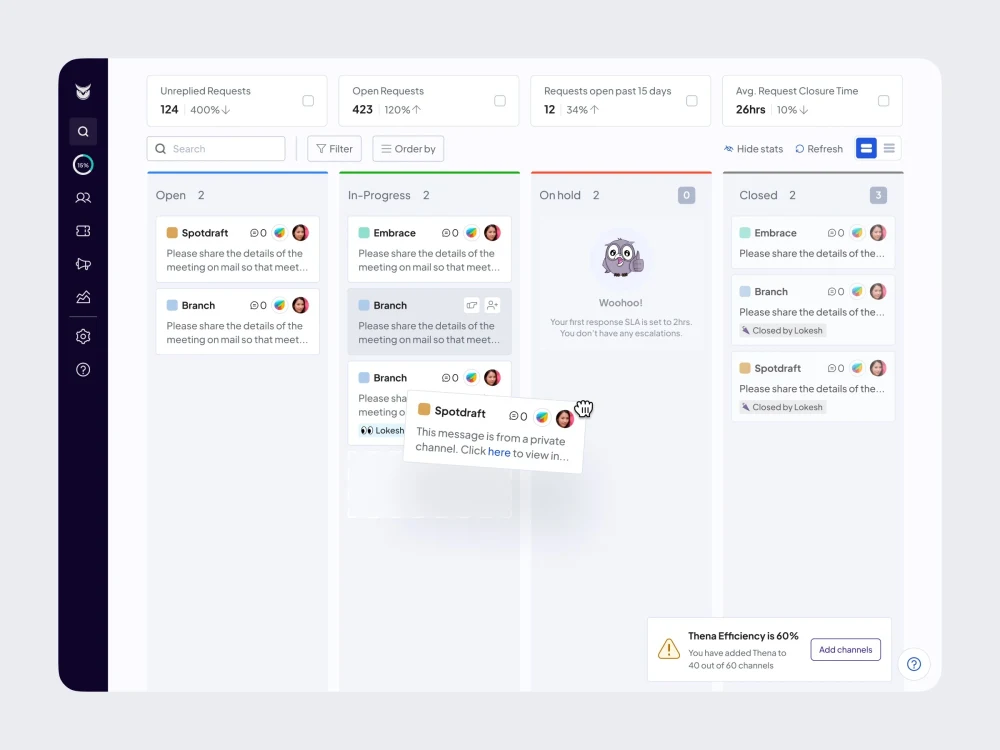Viewport: 1000px width, 750px height.
Task: Focus the Search input field
Action: (216, 149)
